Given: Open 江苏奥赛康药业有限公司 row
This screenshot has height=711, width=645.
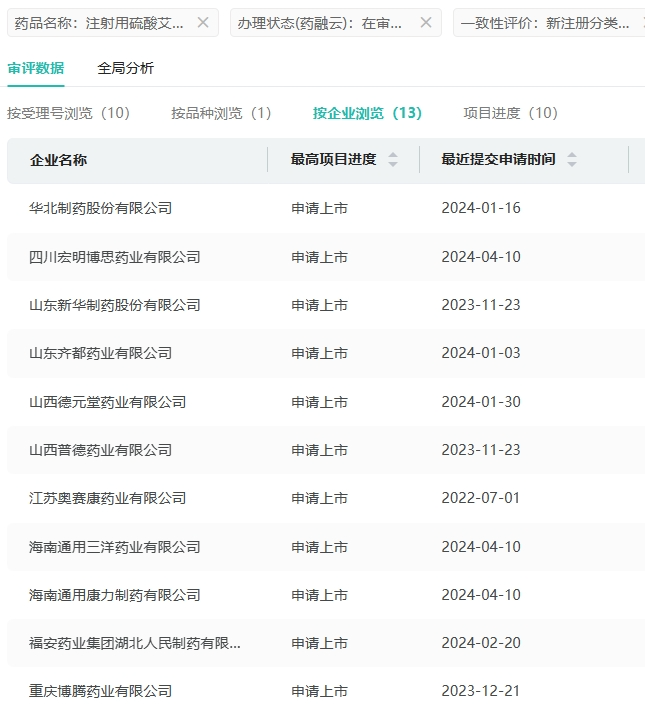Looking at the screenshot, I should point(326,498).
